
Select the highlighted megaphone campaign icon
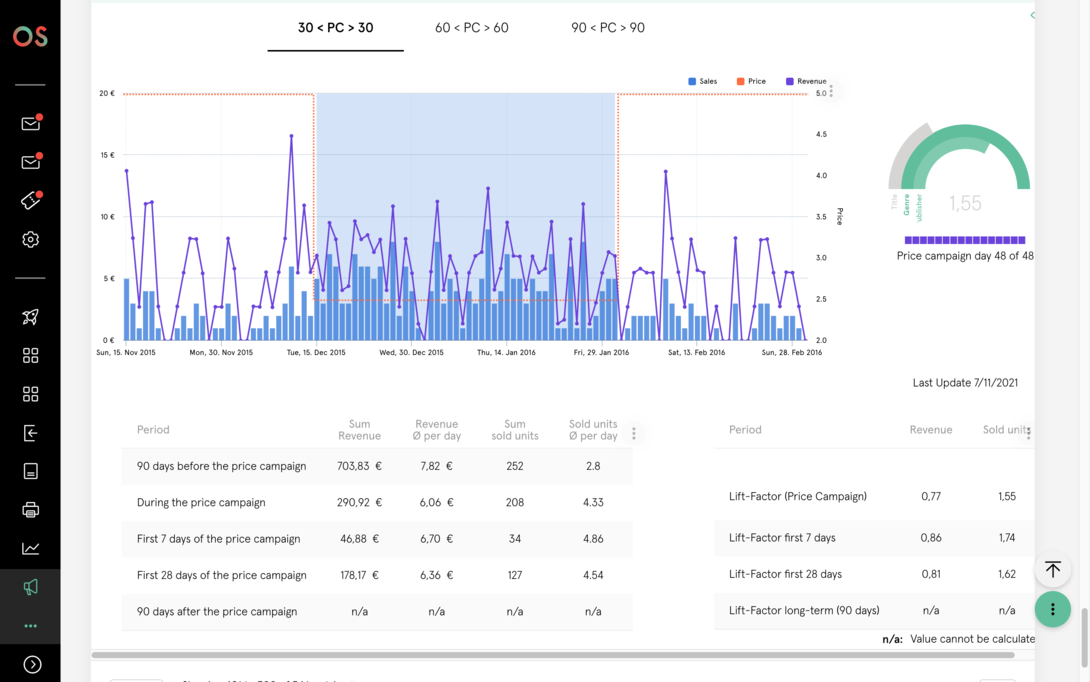tap(30, 587)
